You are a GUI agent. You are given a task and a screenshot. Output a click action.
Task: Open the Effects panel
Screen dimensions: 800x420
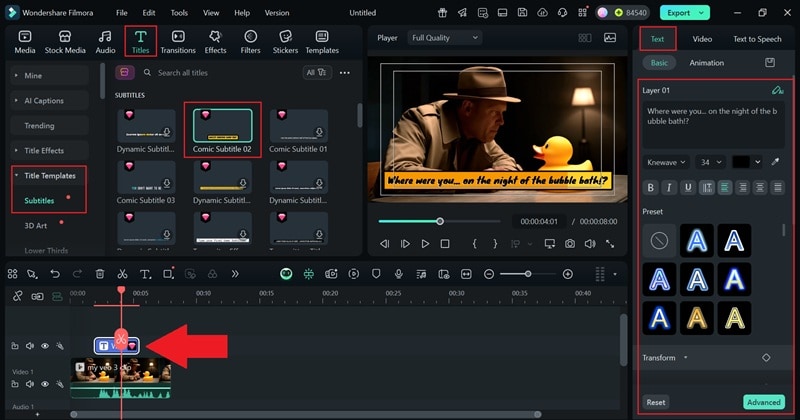click(215, 42)
